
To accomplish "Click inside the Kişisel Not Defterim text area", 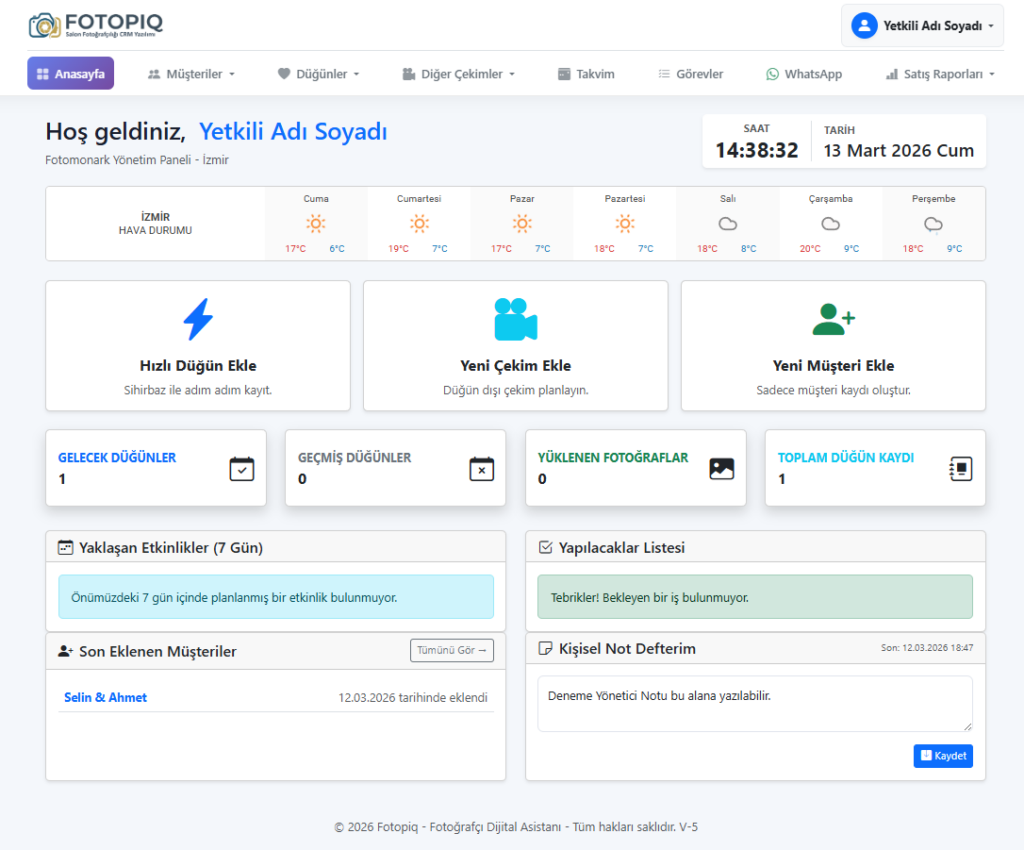I will coord(754,703).
